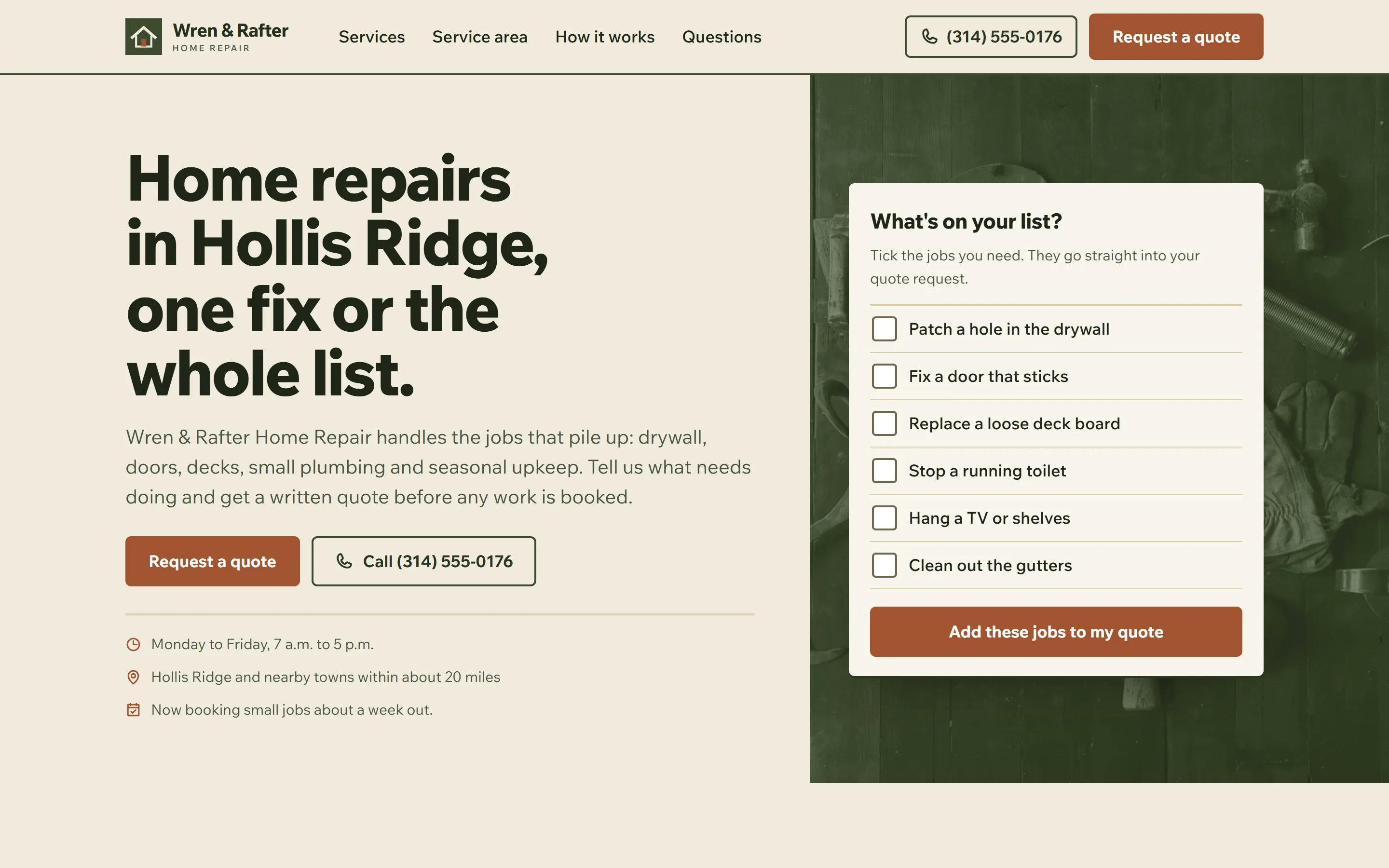Click the clock icon beside business hours
The height and width of the screenshot is (868, 1389).
pyautogui.click(x=133, y=644)
